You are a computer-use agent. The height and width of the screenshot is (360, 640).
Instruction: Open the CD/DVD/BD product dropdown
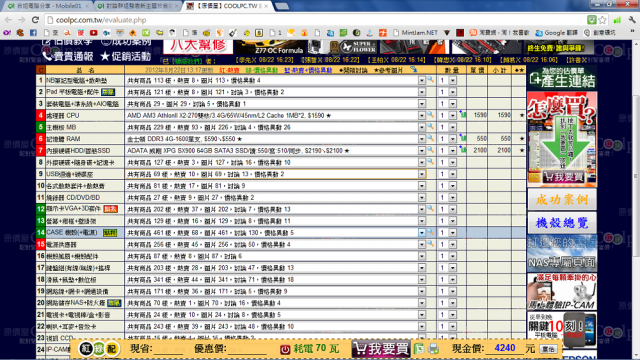coord(422,198)
